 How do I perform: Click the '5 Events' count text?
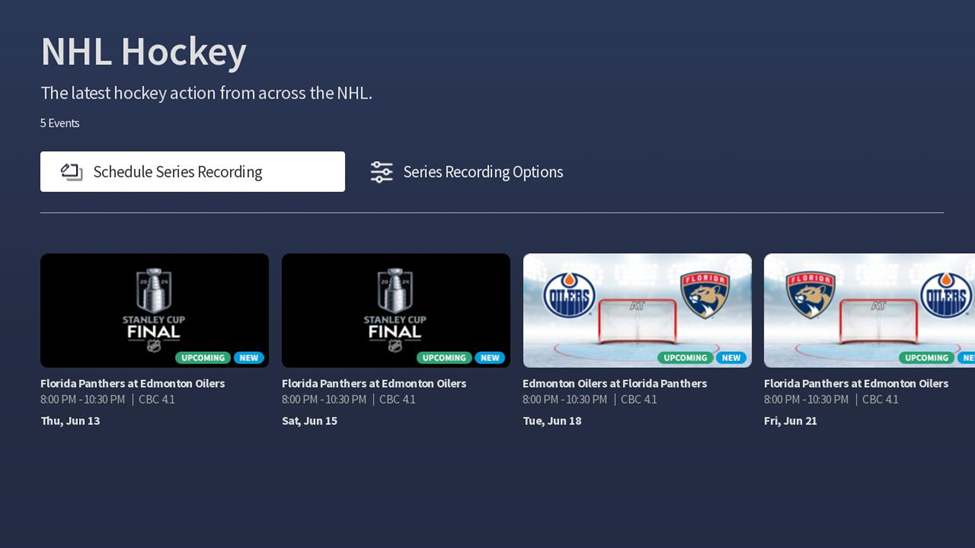60,123
